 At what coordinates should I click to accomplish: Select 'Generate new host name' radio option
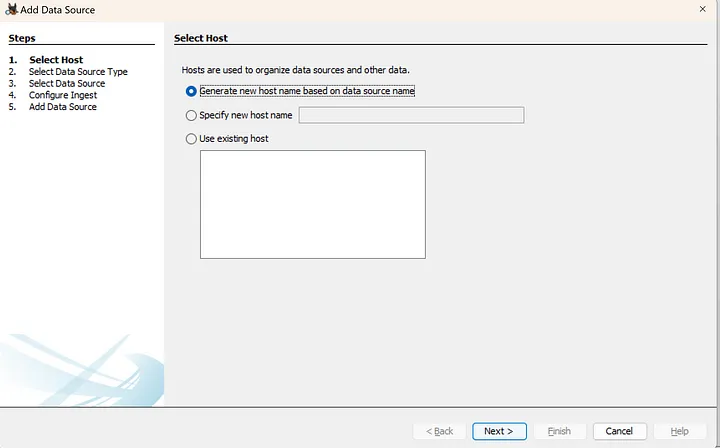191,91
